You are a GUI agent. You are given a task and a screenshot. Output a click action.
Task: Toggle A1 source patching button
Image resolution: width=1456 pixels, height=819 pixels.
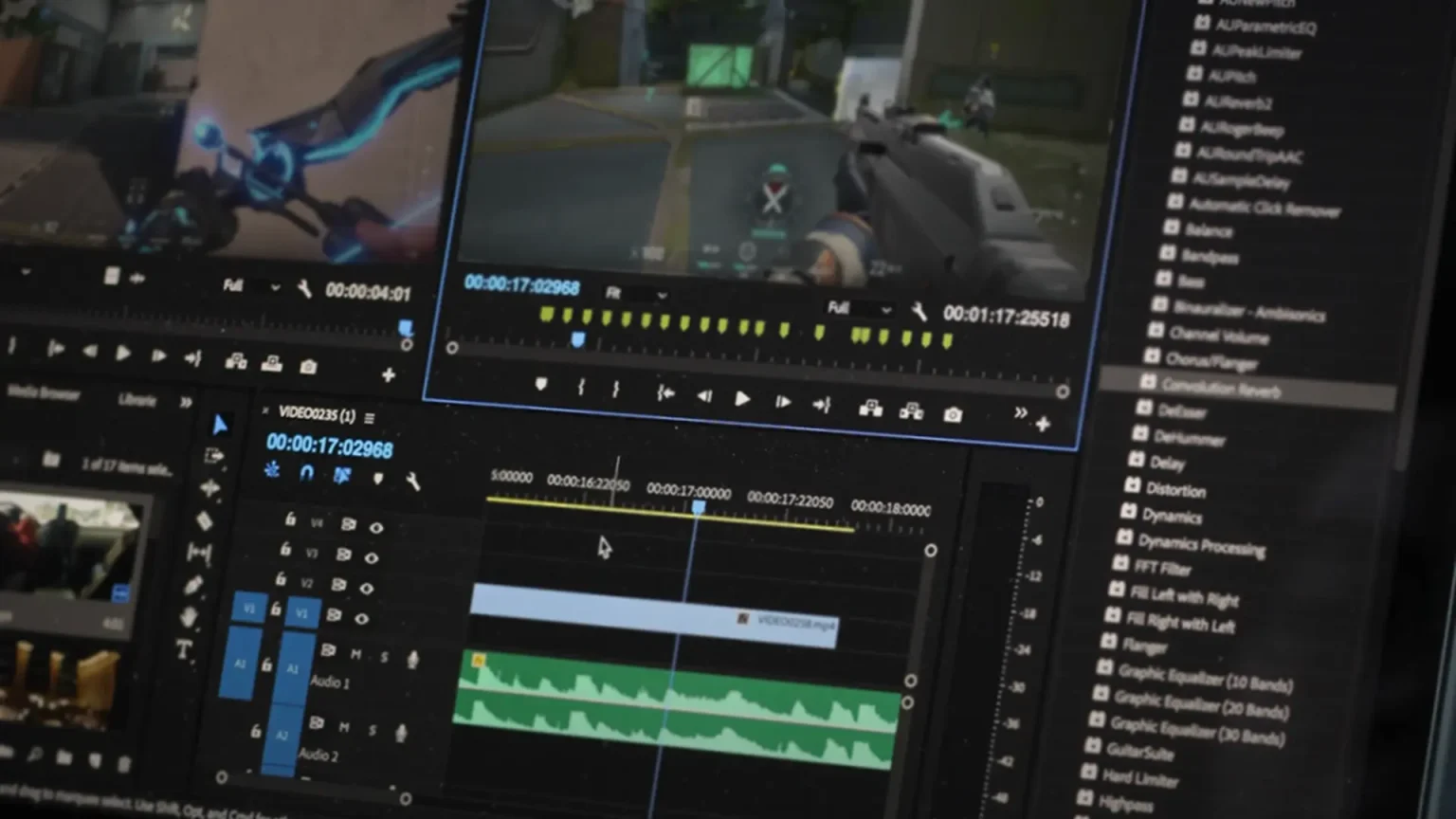pyautogui.click(x=240, y=663)
